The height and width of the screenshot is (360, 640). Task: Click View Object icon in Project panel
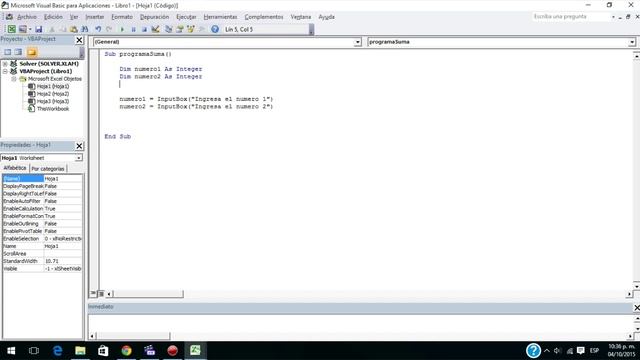18,52
